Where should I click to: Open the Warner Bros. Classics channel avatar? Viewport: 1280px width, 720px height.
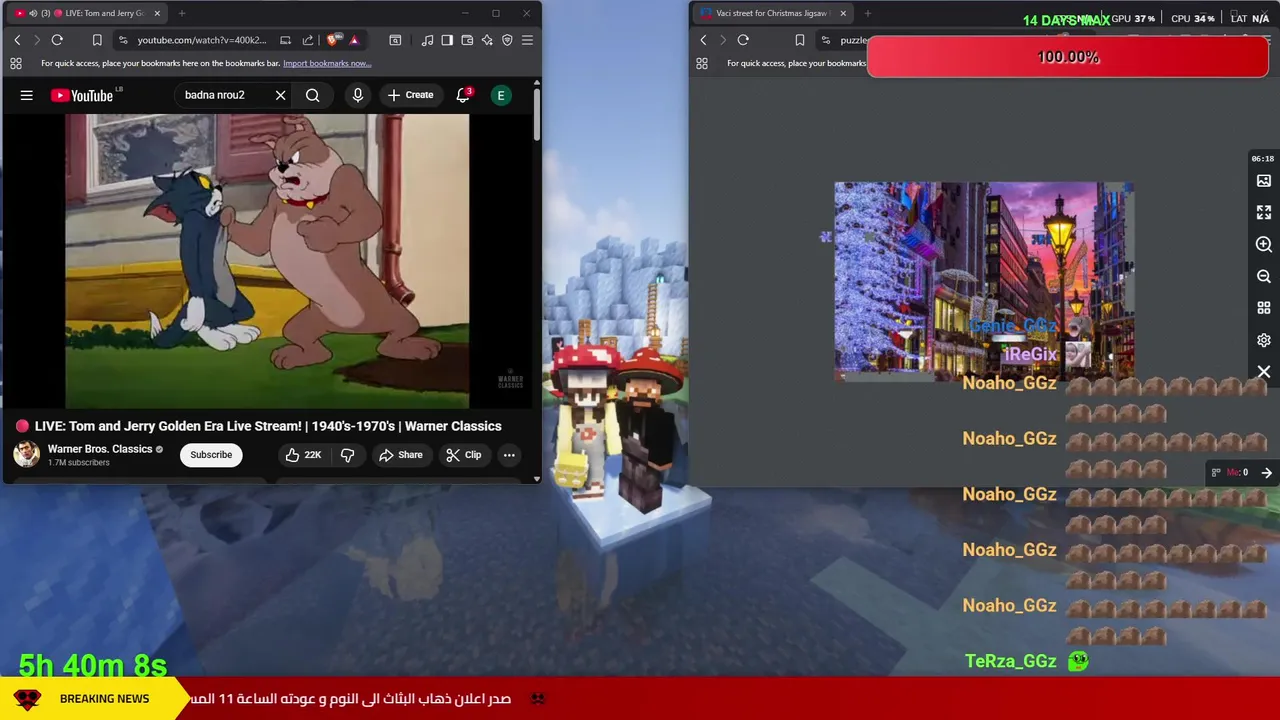click(x=26, y=454)
